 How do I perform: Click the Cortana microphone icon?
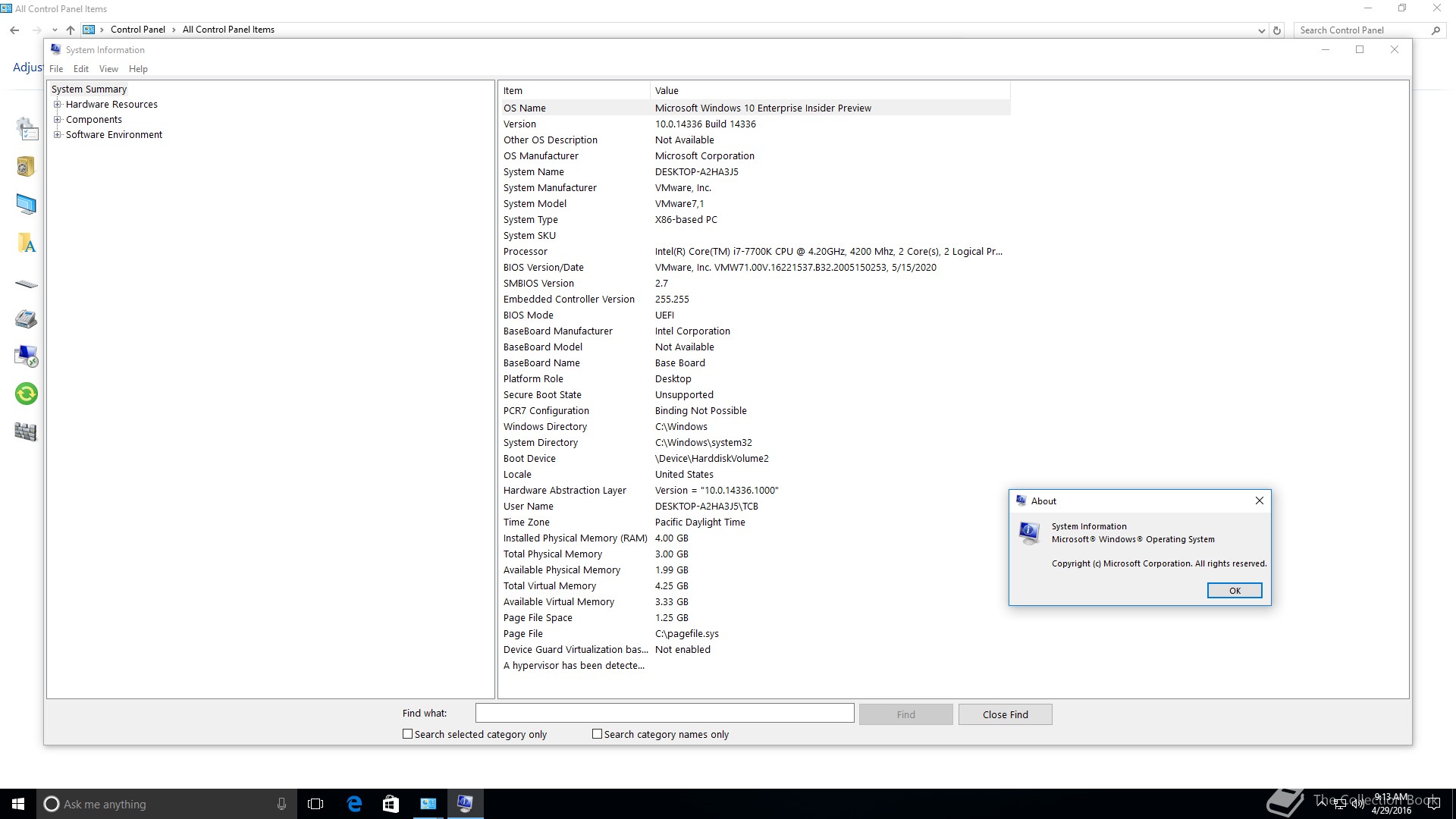[281, 804]
